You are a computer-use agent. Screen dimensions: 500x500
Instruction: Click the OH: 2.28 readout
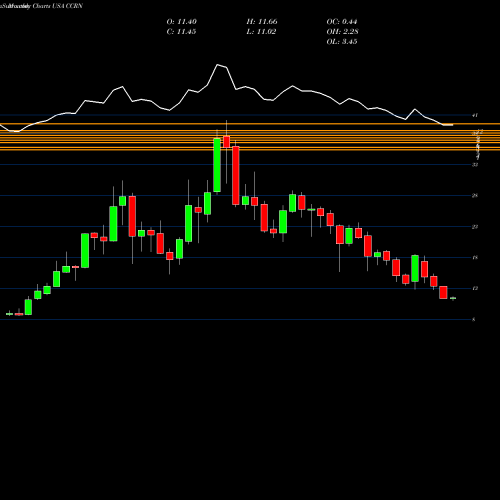[x=342, y=32]
